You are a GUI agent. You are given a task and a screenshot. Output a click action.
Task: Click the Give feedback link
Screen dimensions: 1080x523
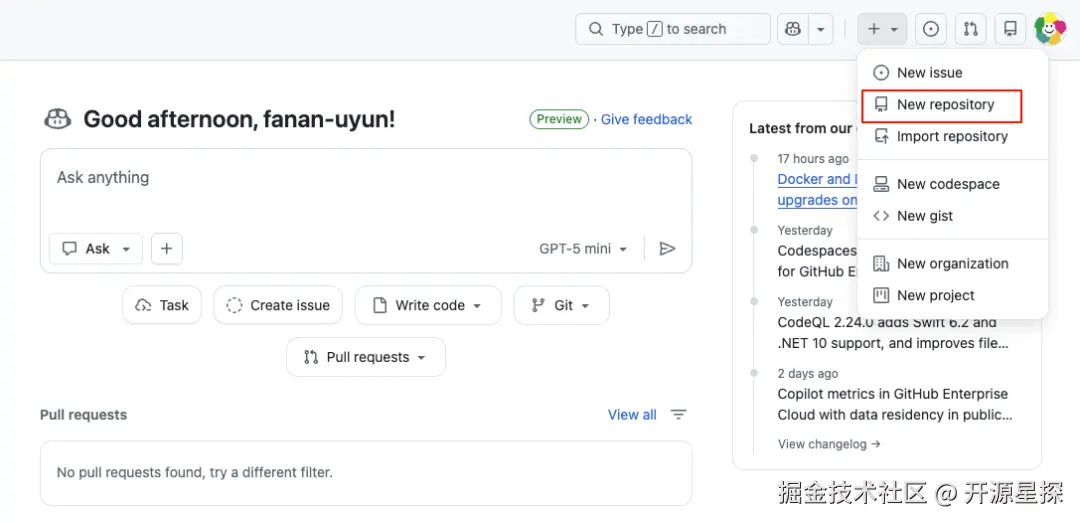click(x=646, y=119)
